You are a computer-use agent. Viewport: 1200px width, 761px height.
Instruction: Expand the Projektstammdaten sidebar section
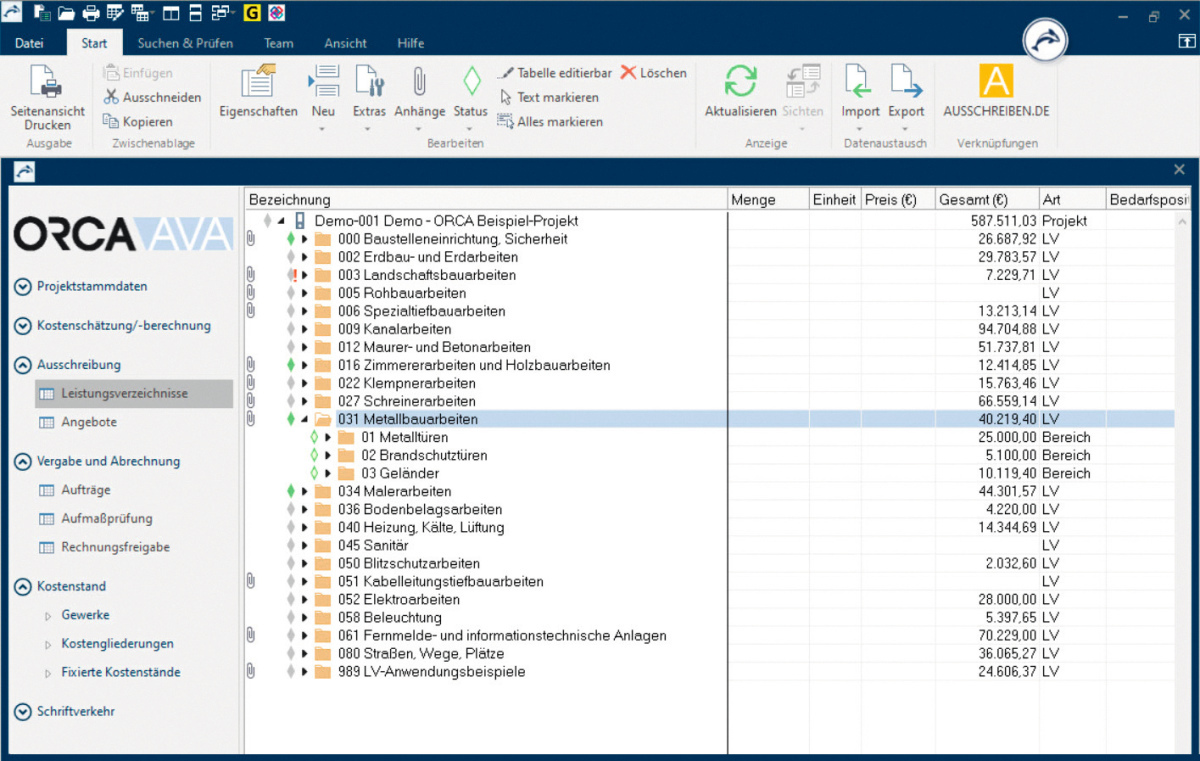coord(23,286)
